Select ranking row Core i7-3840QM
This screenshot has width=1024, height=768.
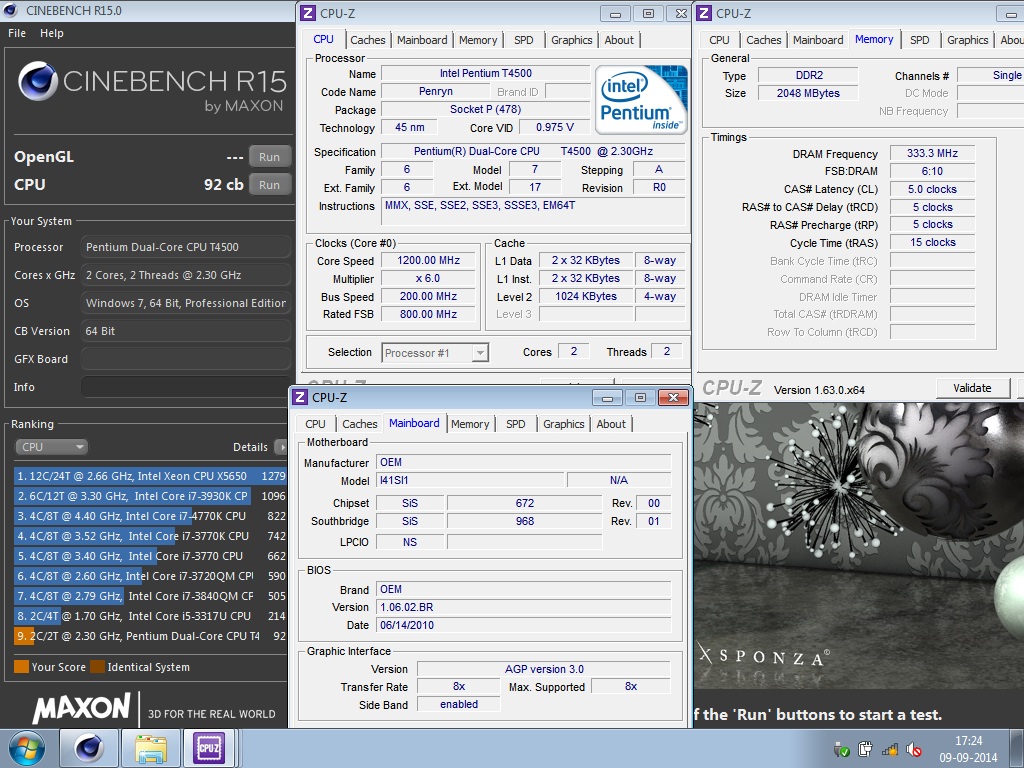150,596
